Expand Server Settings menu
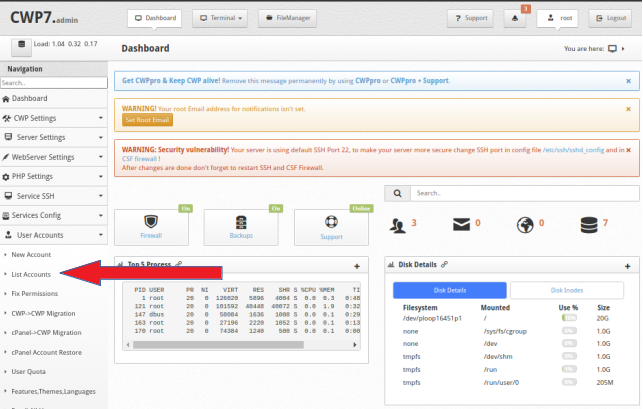 (54, 137)
